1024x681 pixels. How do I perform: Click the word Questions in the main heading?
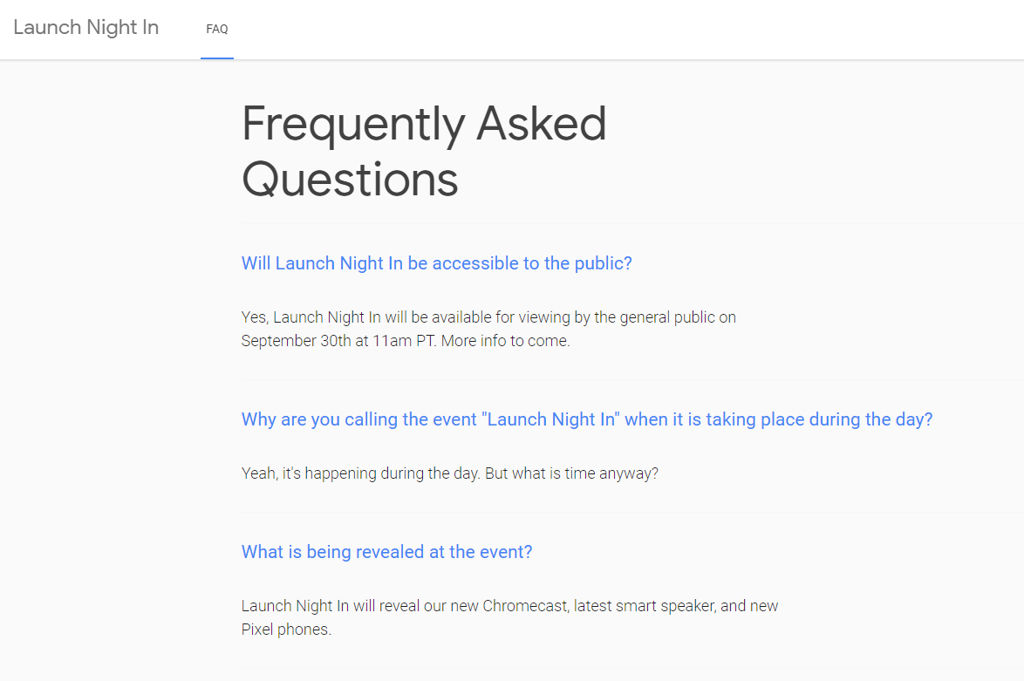350,179
